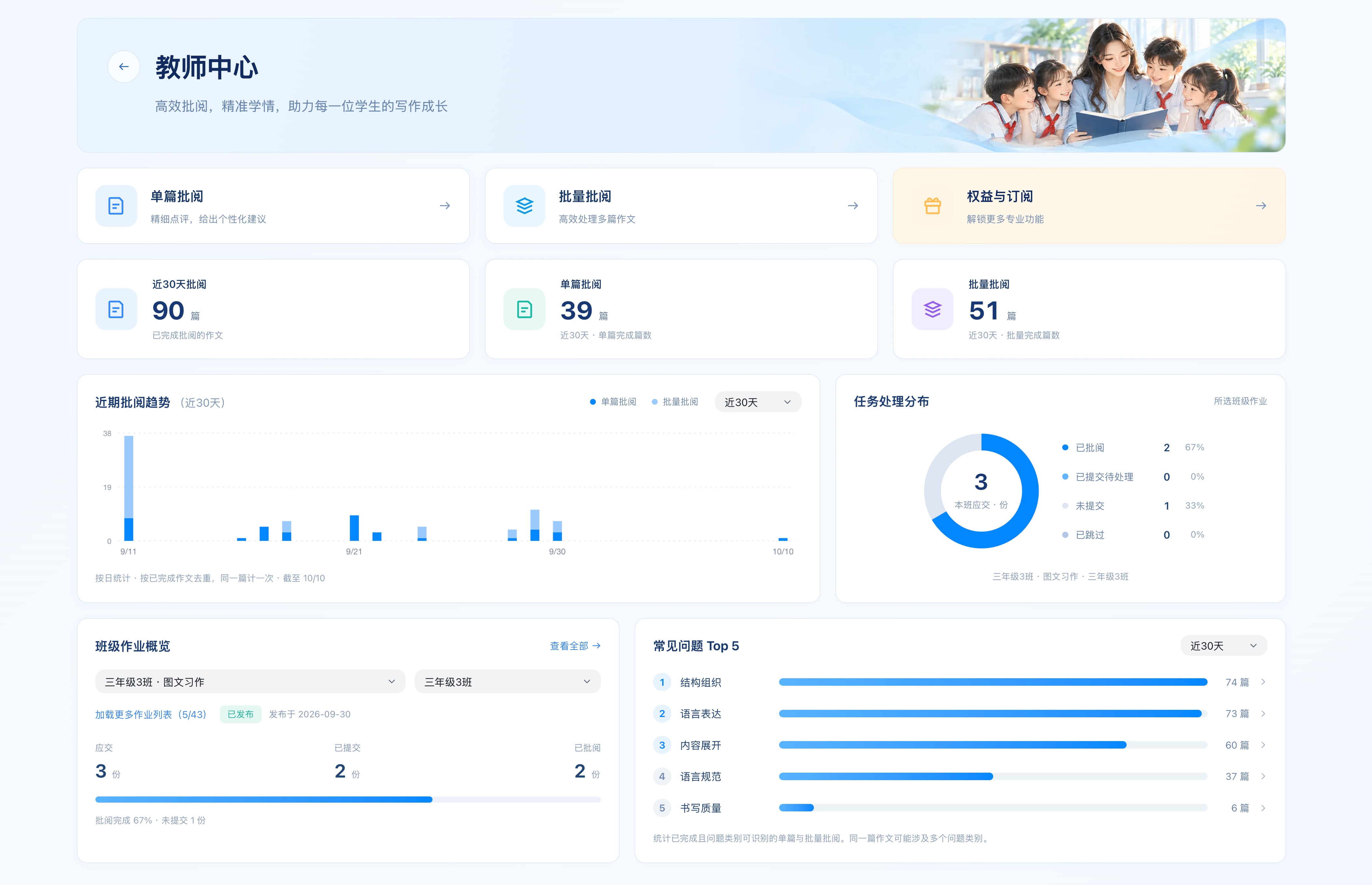Click the document icon on 单篇批阅 card
This screenshot has height=885, width=1372.
pyautogui.click(x=116, y=206)
